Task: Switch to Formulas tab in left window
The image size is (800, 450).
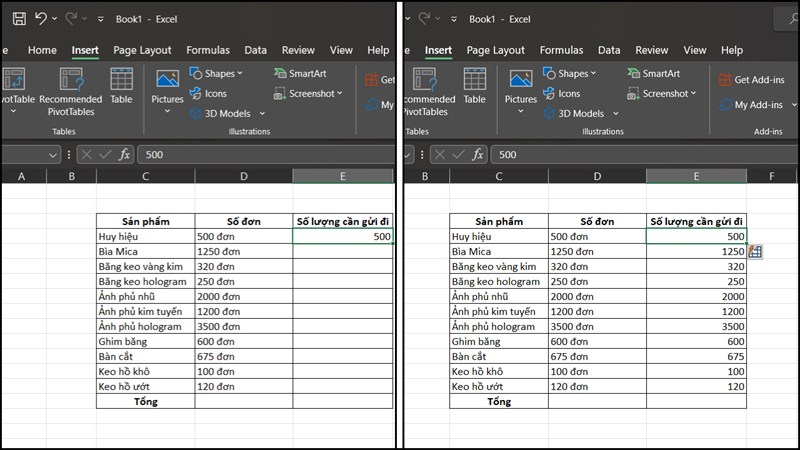Action: [x=208, y=50]
